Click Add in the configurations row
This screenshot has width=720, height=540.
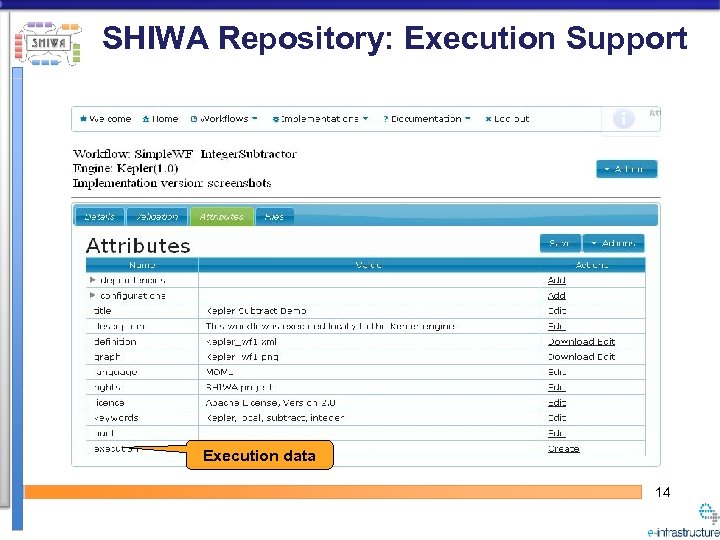557,296
